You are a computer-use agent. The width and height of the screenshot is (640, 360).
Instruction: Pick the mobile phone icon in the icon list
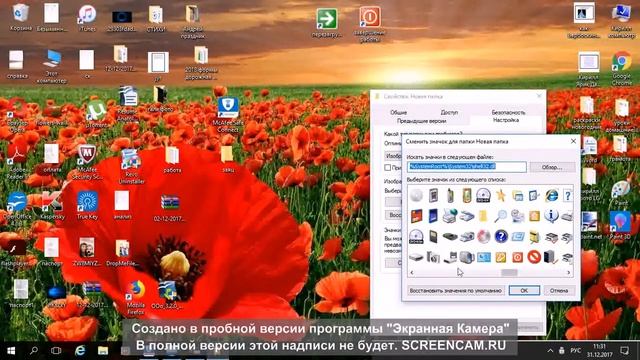click(450, 195)
